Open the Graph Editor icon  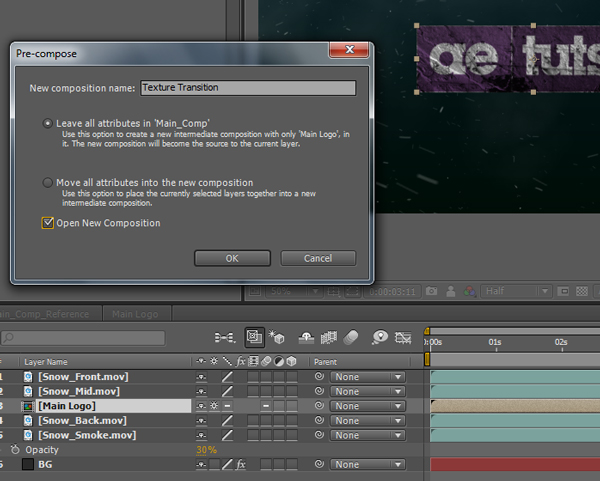(404, 338)
